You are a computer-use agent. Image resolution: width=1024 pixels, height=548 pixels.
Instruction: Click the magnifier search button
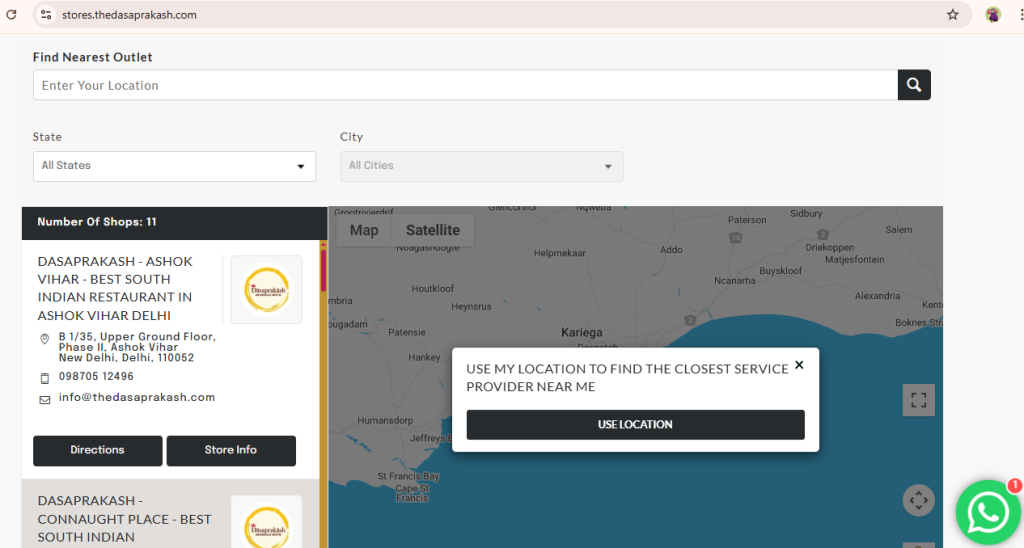[914, 85]
